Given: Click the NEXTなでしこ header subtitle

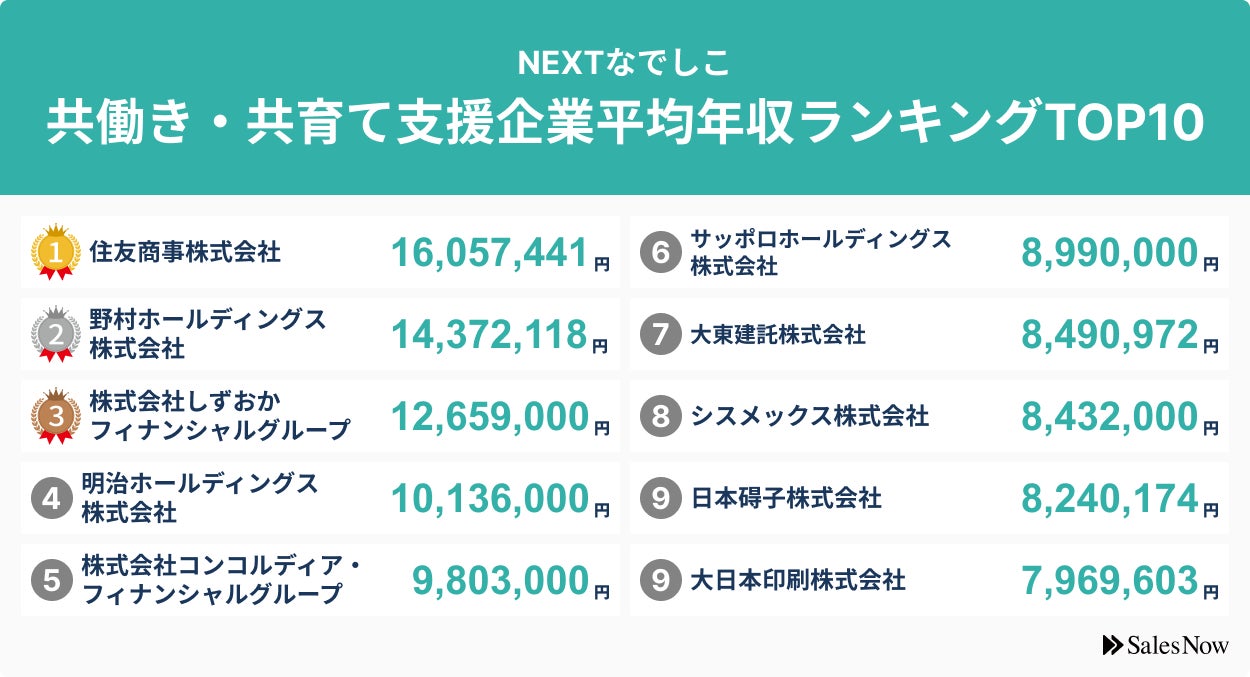Looking at the screenshot, I should click(x=624, y=64).
